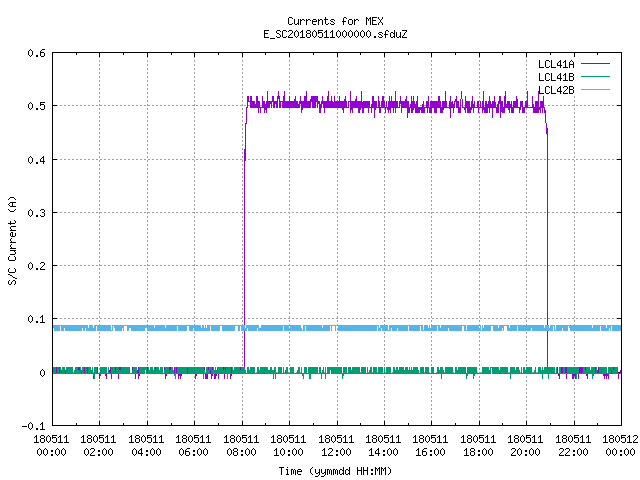Click the x-axis tick '180511 04:00'

tap(146, 446)
